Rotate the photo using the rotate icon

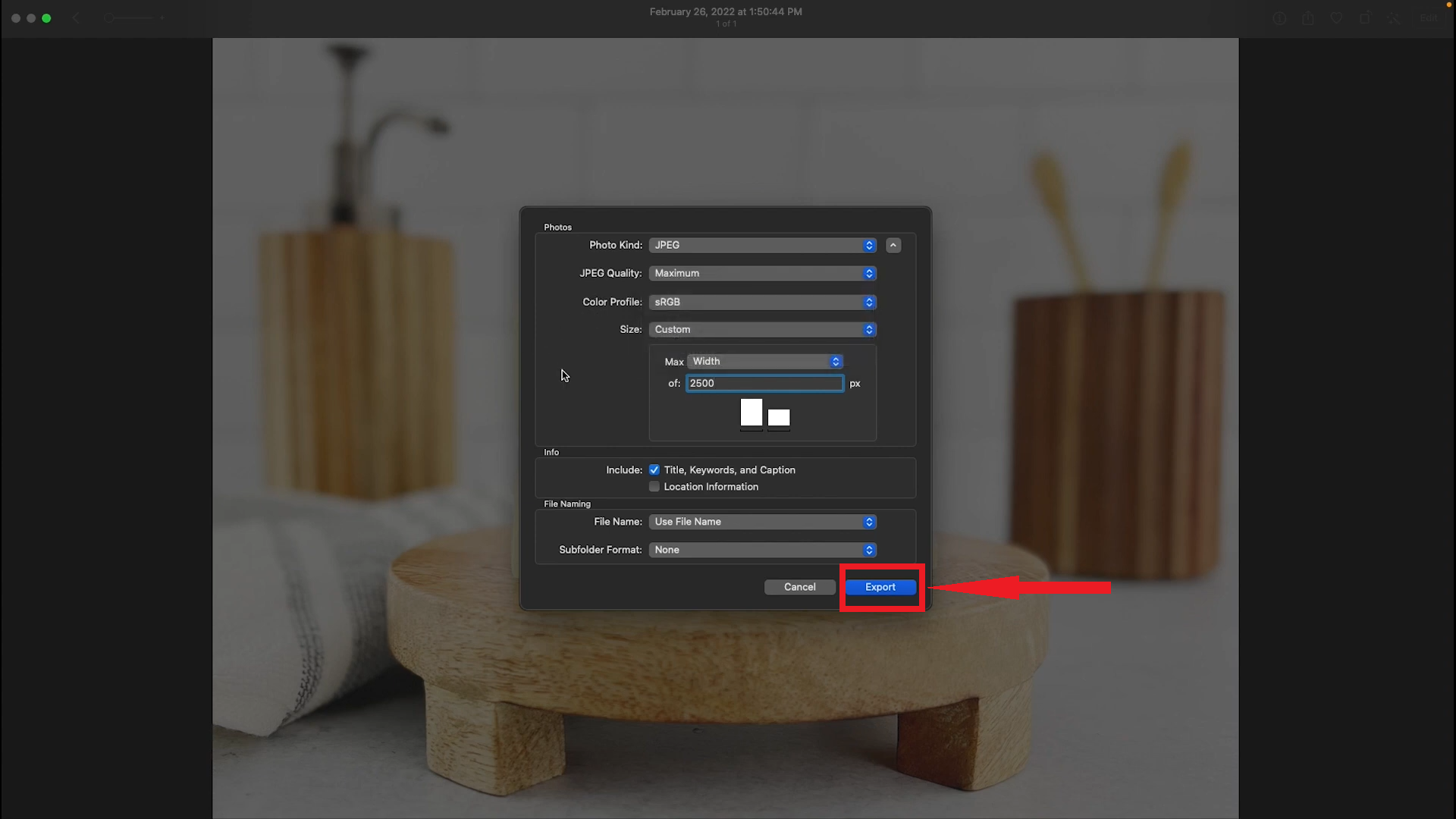[x=1365, y=18]
